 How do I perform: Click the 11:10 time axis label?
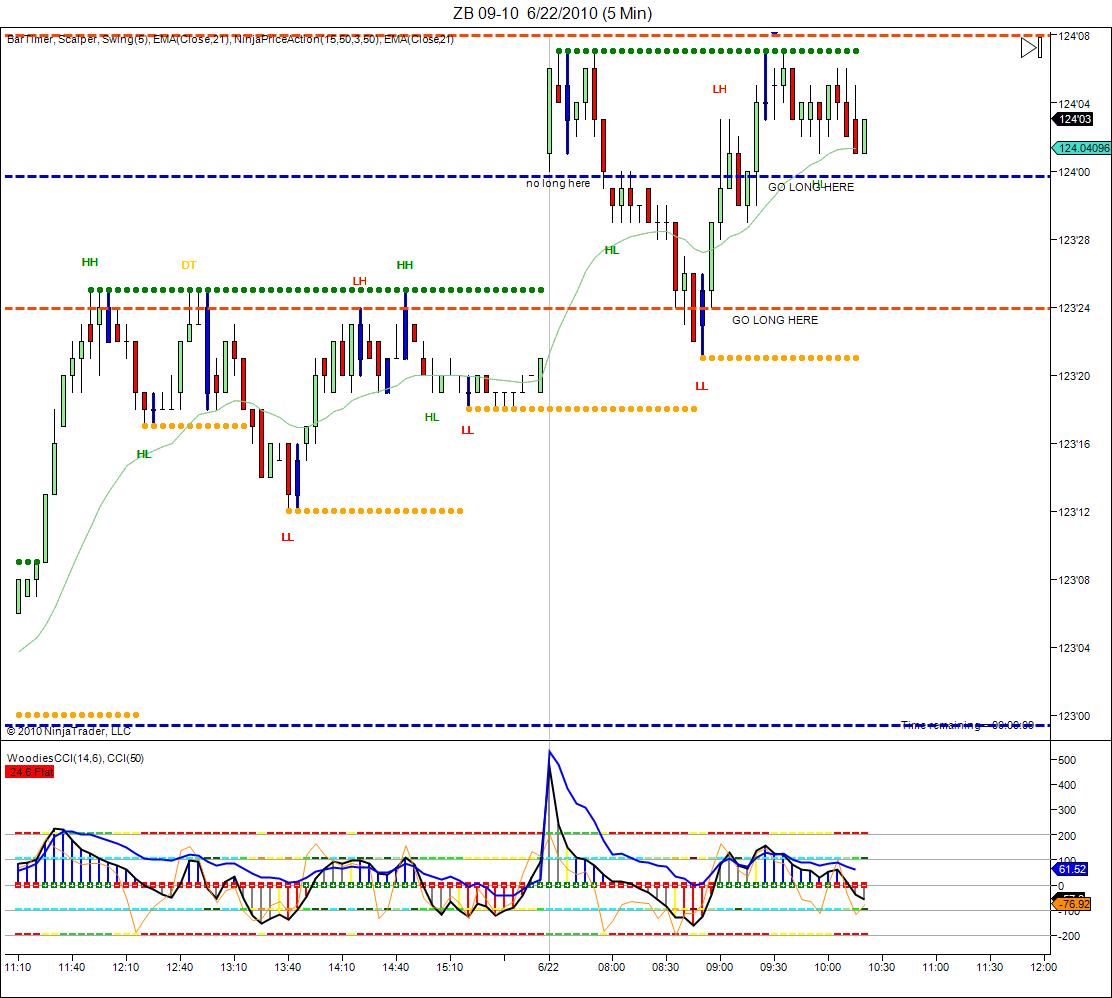pos(18,967)
